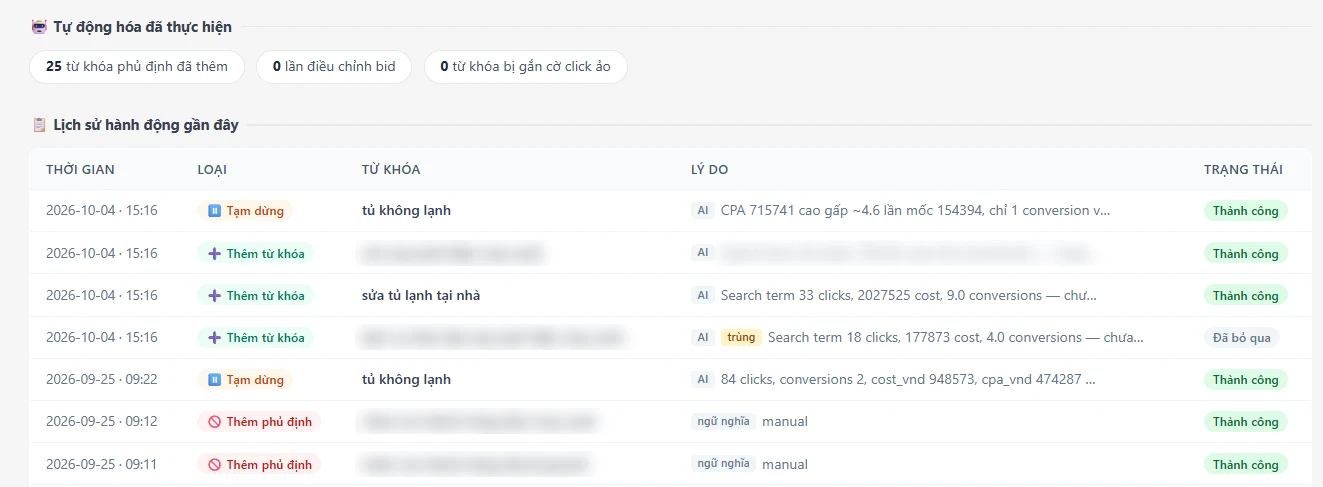The image size is (1323, 487).
Task: Click the ngữ nghĩa tag in 09:12 row
Action: pos(723,422)
